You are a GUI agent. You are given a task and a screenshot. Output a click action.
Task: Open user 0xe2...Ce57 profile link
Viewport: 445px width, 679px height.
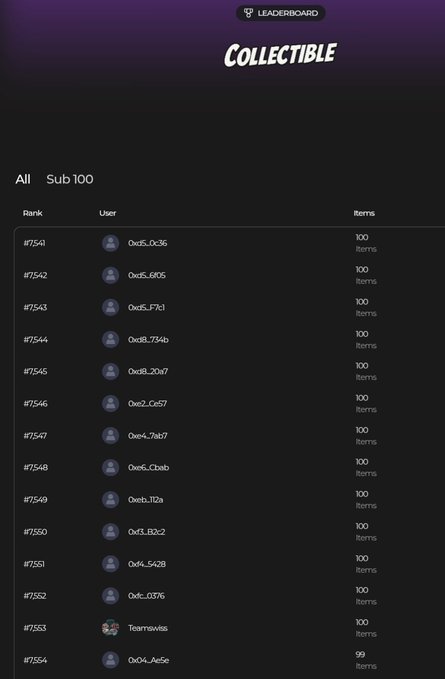(148, 403)
